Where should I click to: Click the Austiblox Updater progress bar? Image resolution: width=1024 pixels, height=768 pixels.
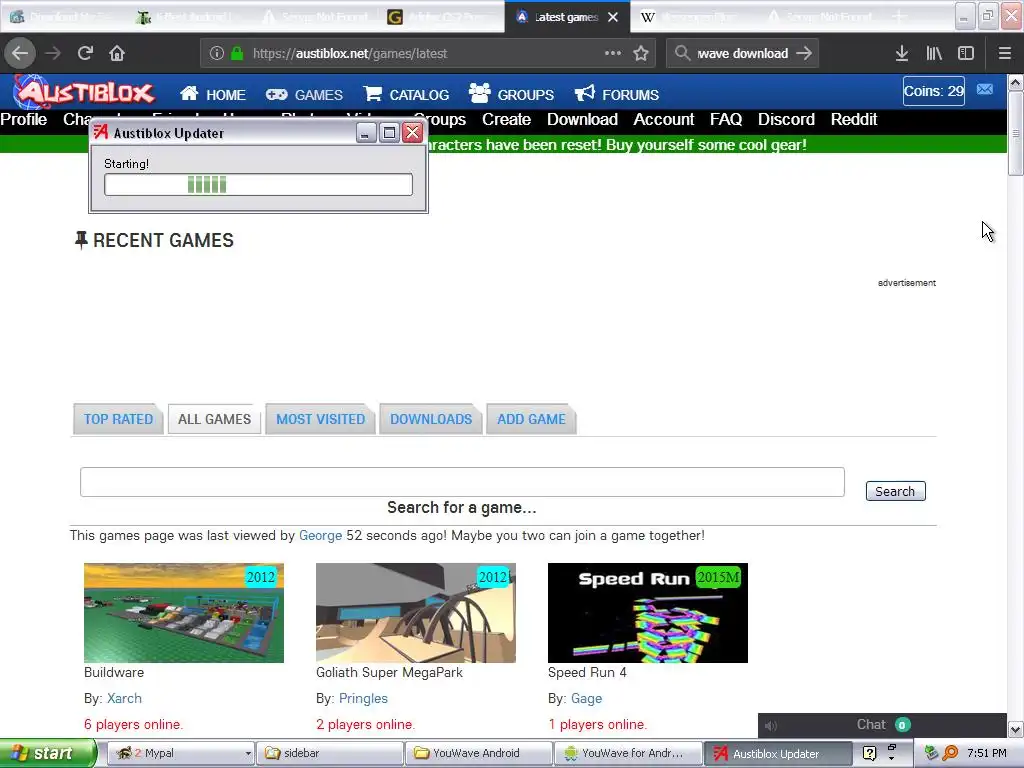click(258, 185)
